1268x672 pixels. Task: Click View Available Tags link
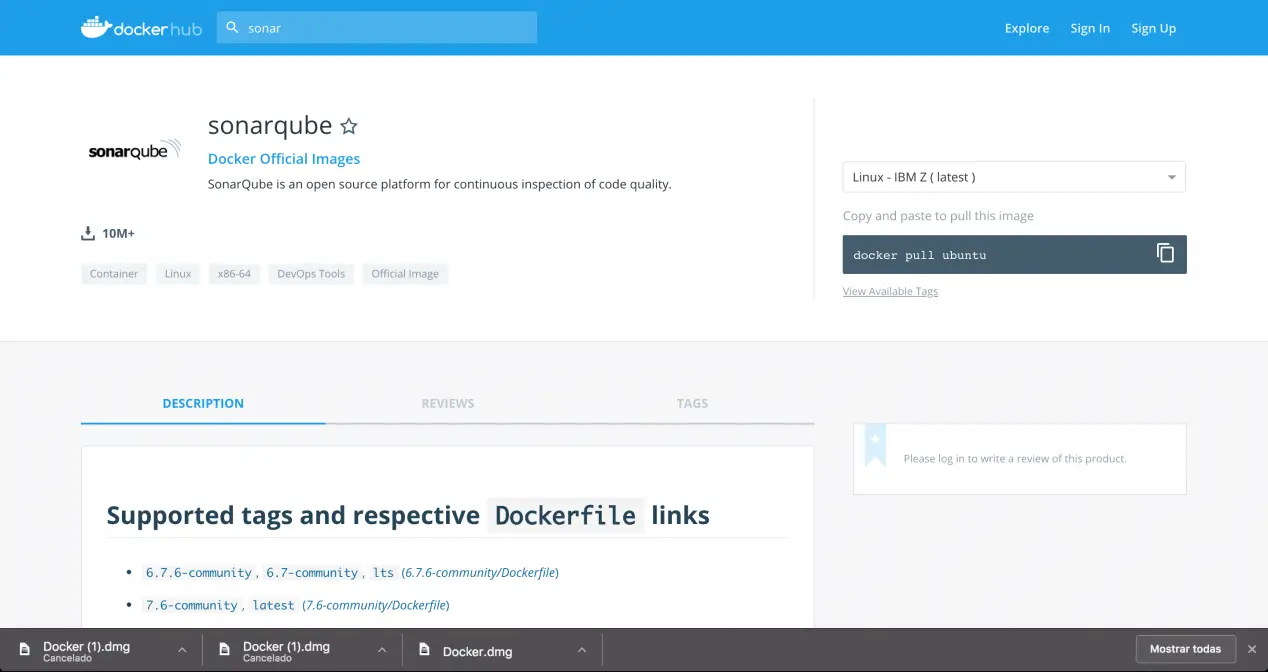tap(890, 291)
